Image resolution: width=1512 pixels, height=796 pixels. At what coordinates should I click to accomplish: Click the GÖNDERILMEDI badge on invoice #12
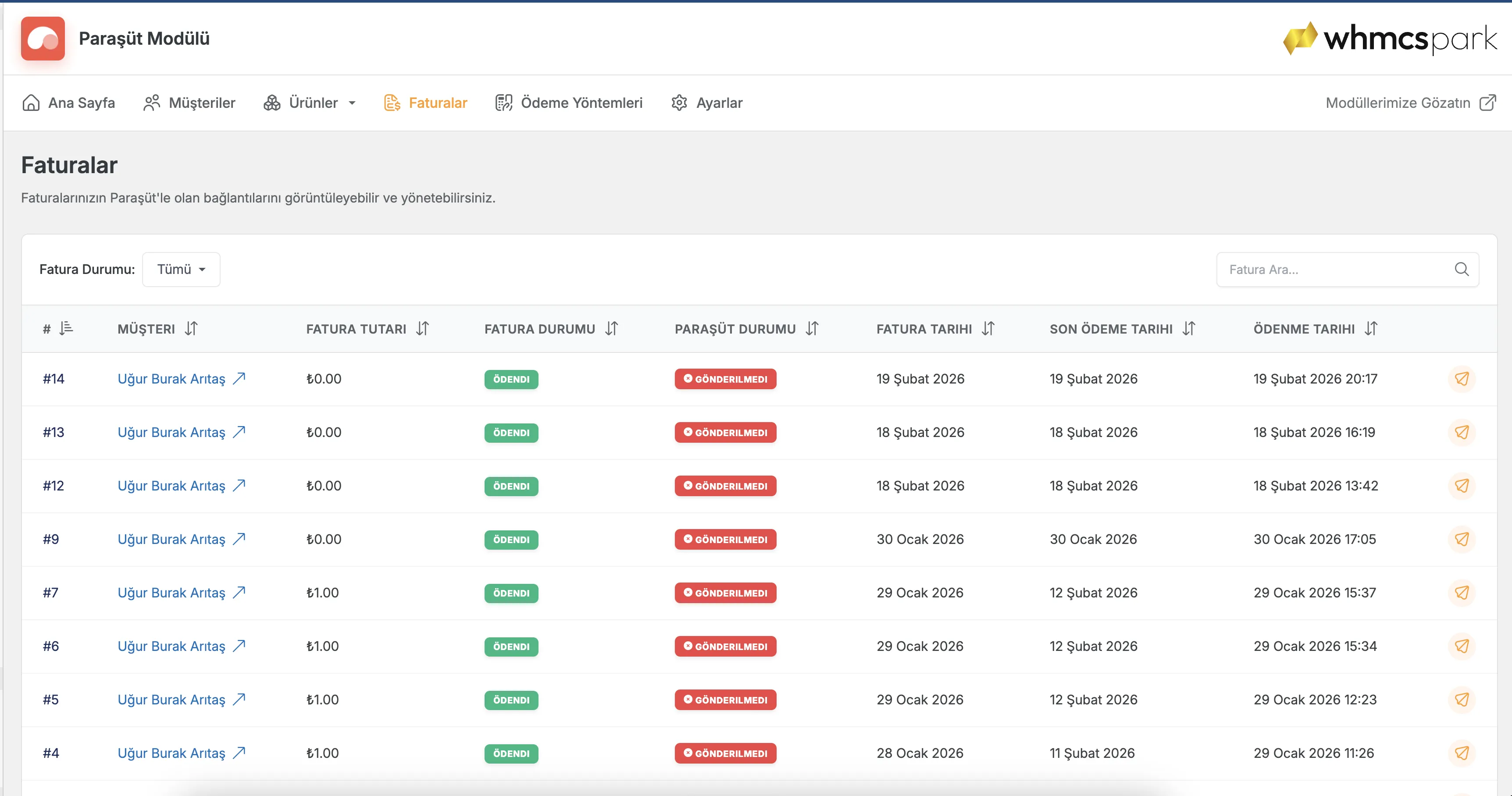coord(725,486)
